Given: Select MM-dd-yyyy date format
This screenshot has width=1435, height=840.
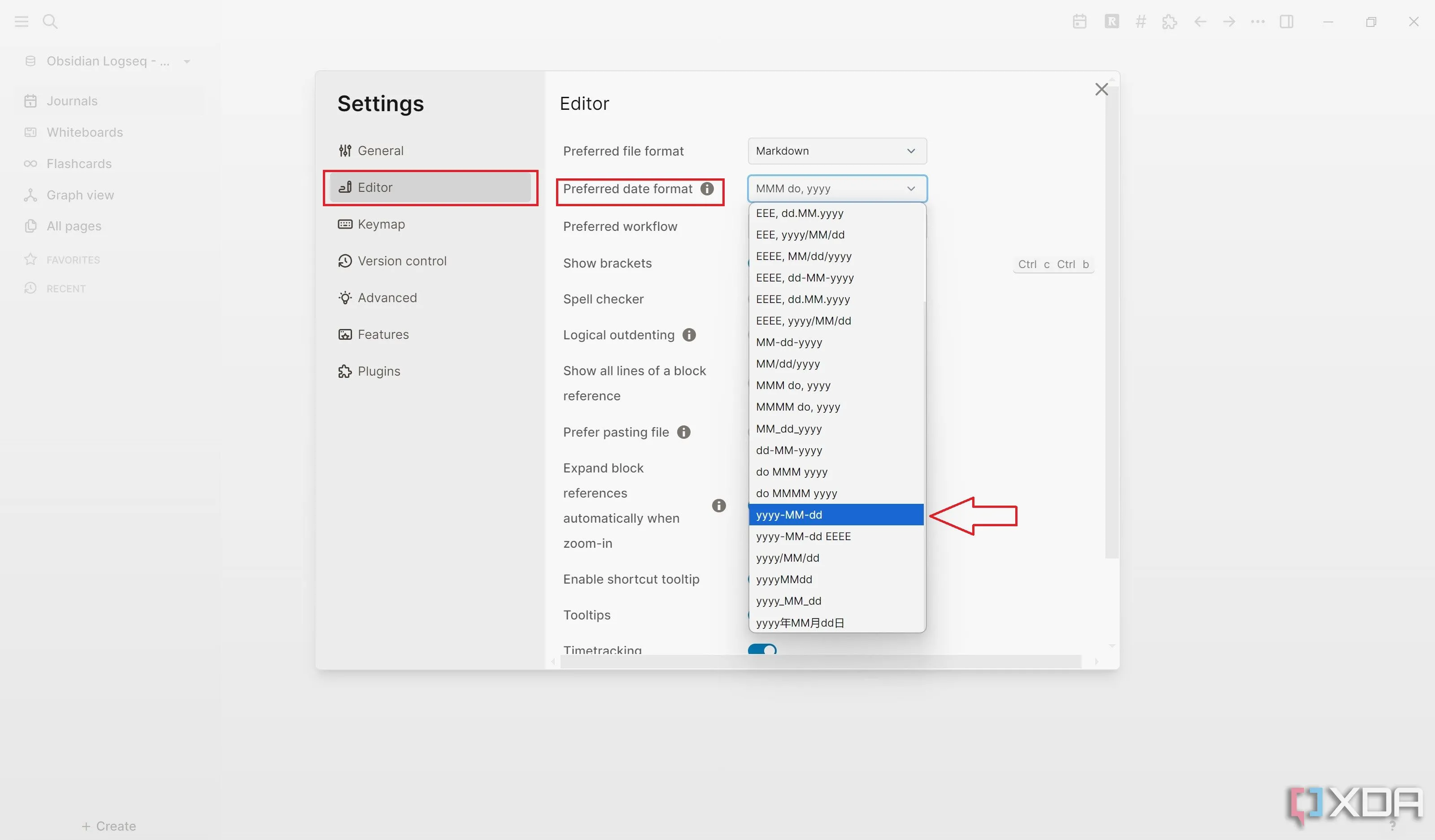Looking at the screenshot, I should click(x=836, y=342).
